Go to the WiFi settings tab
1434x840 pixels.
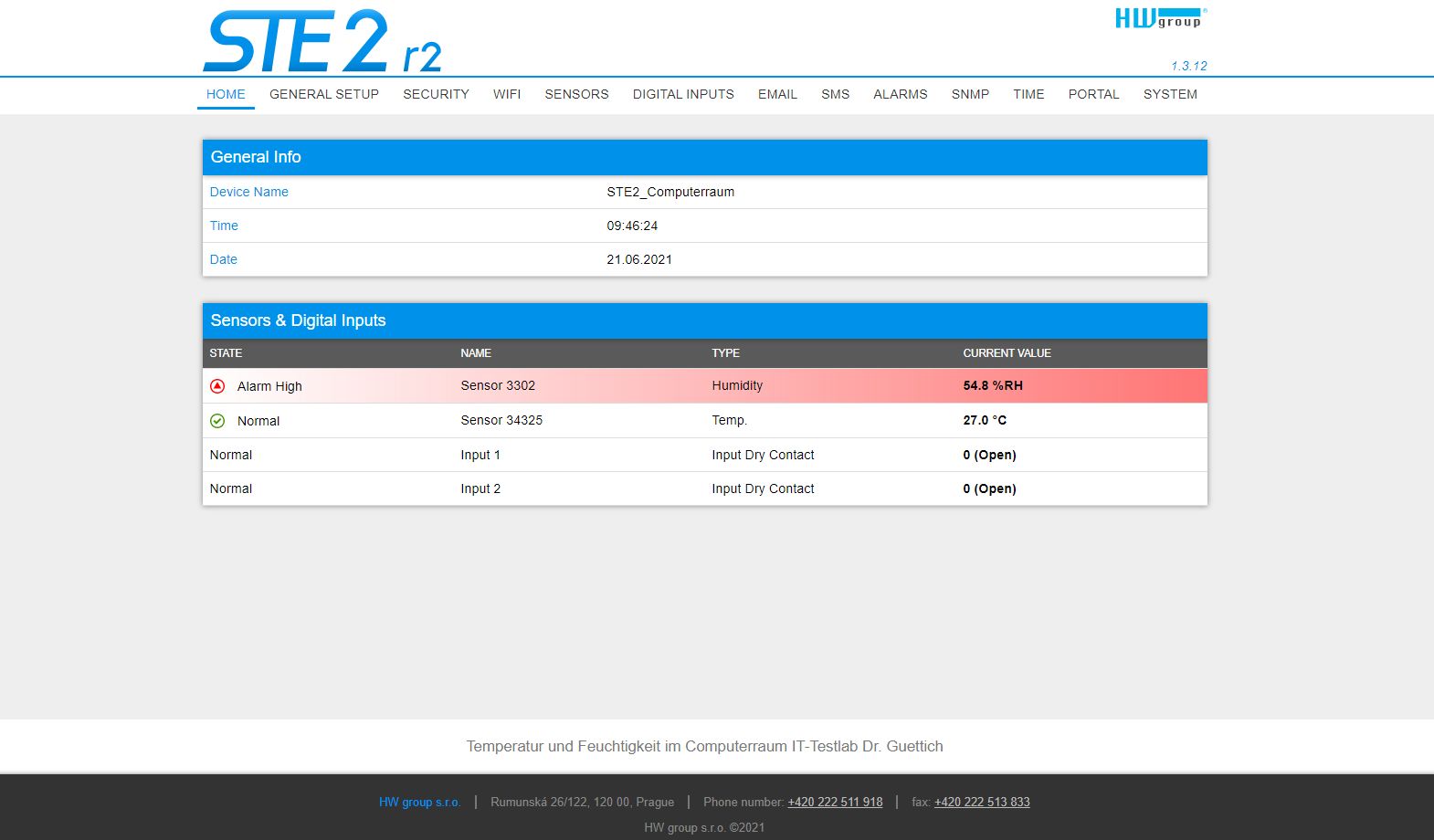click(507, 94)
